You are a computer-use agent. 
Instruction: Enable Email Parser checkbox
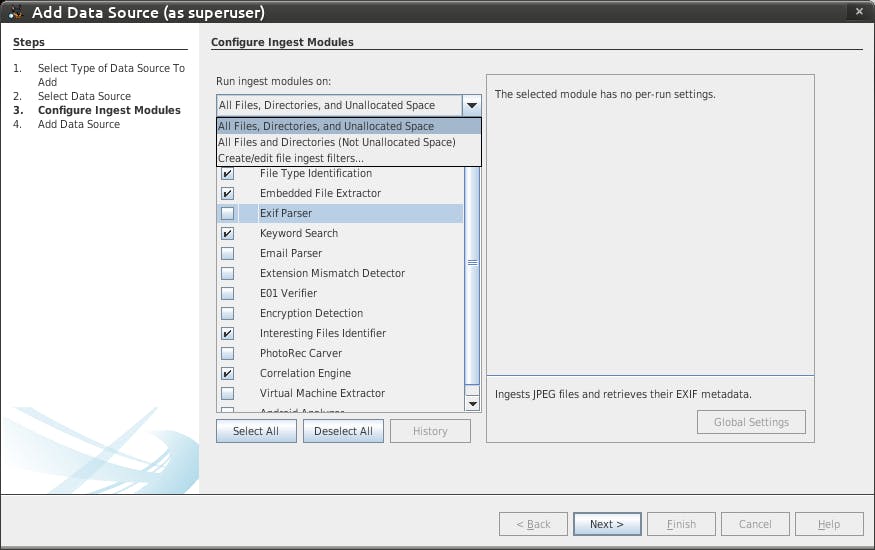[227, 254]
